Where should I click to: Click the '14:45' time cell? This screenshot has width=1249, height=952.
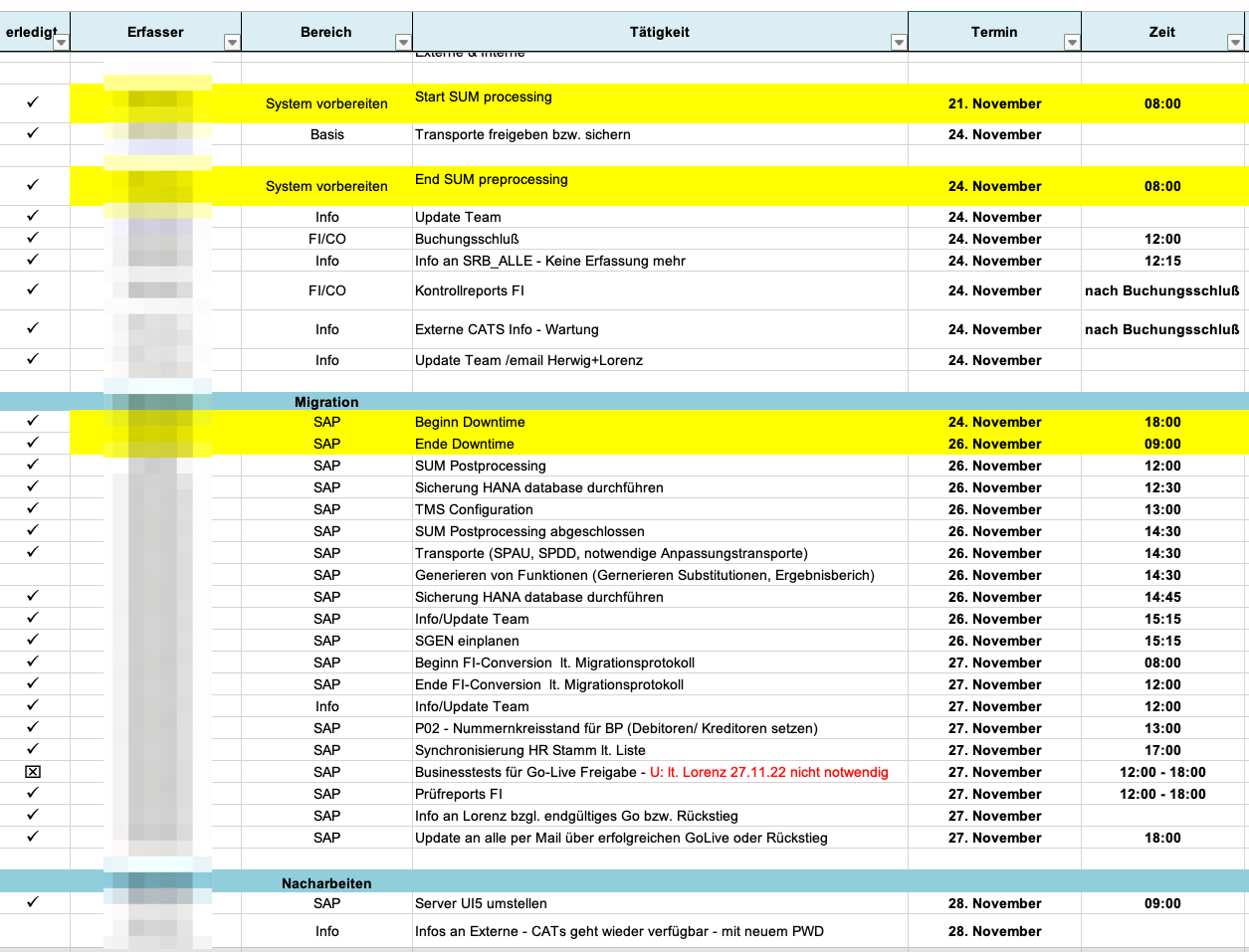[1162, 597]
